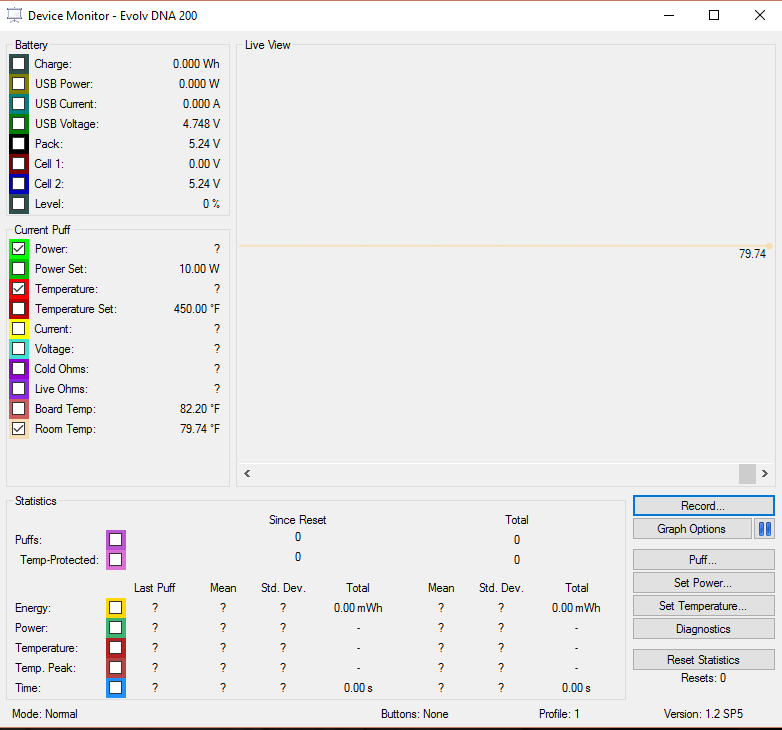Check the Time statistics checkbox
This screenshot has height=730, width=782.
116,688
